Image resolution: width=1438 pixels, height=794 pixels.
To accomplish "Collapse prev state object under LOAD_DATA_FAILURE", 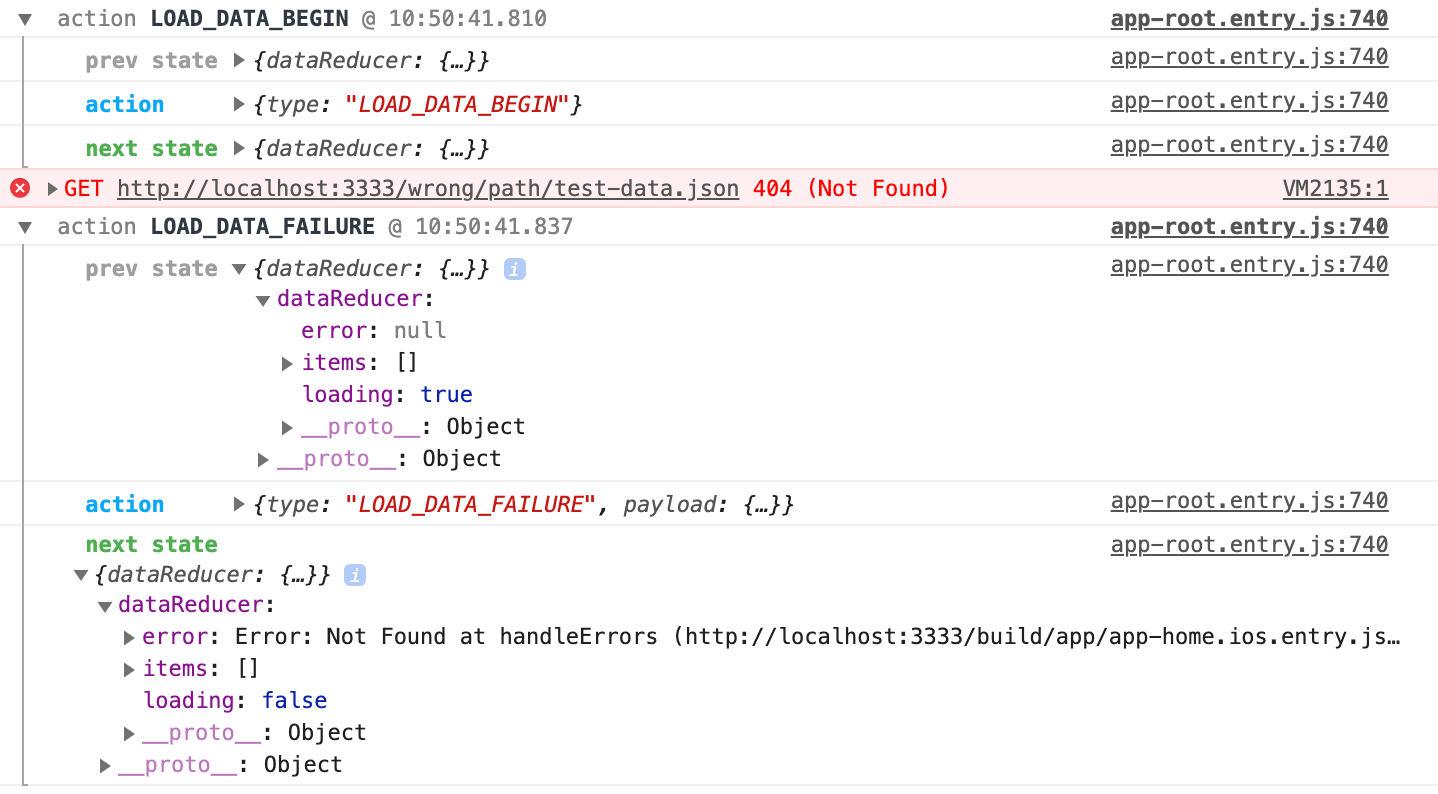I will point(239,269).
